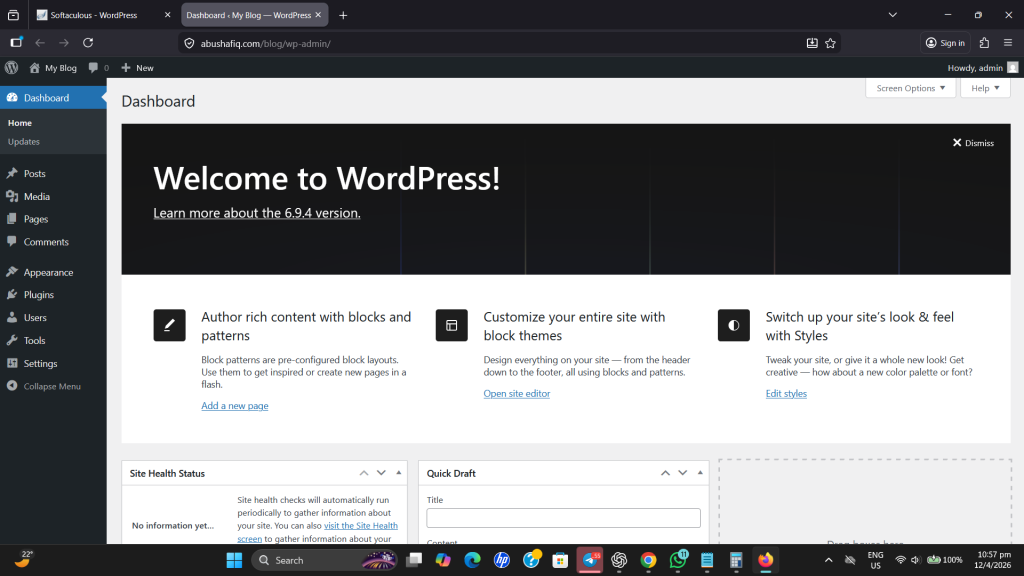Show hidden system tray icons
The height and width of the screenshot is (576, 1024).
click(x=829, y=560)
